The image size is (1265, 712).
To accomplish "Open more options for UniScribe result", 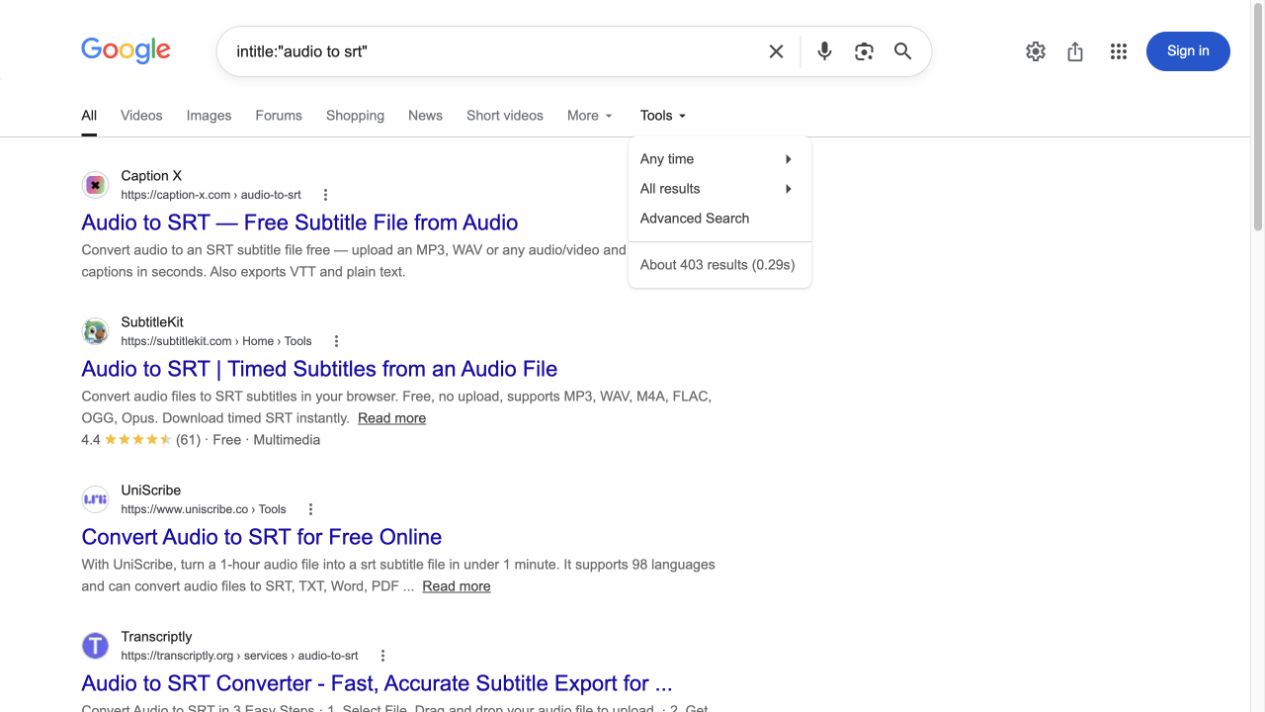I will [x=310, y=509].
